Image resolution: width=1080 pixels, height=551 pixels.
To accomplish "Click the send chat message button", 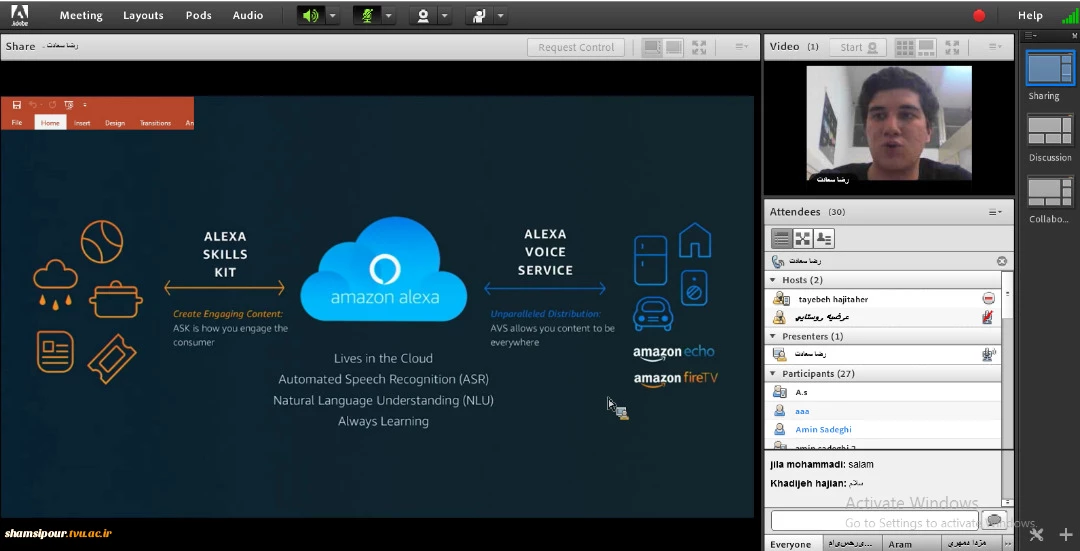I will point(993,520).
